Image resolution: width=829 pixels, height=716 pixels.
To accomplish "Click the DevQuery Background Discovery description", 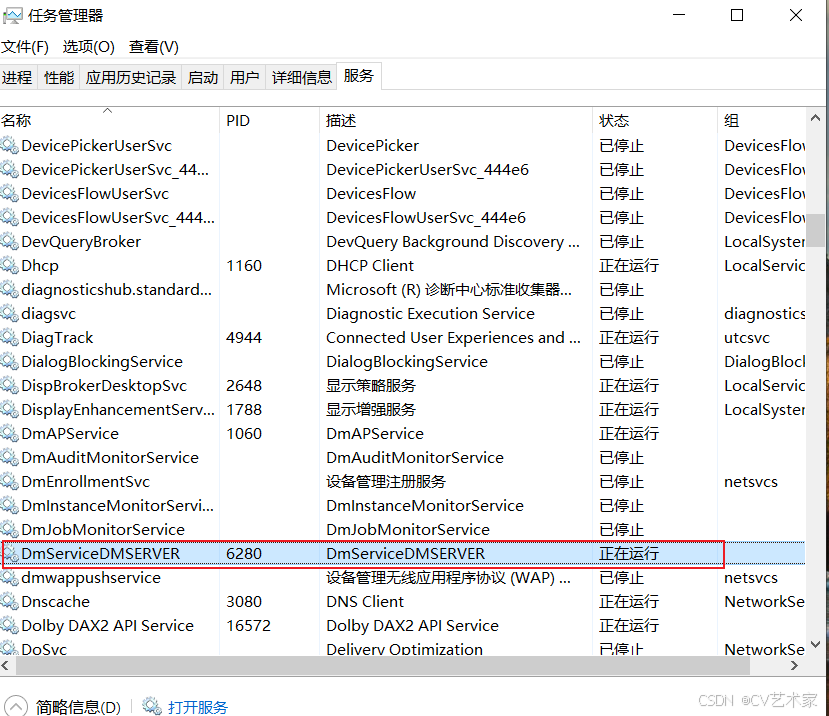I will (453, 242).
